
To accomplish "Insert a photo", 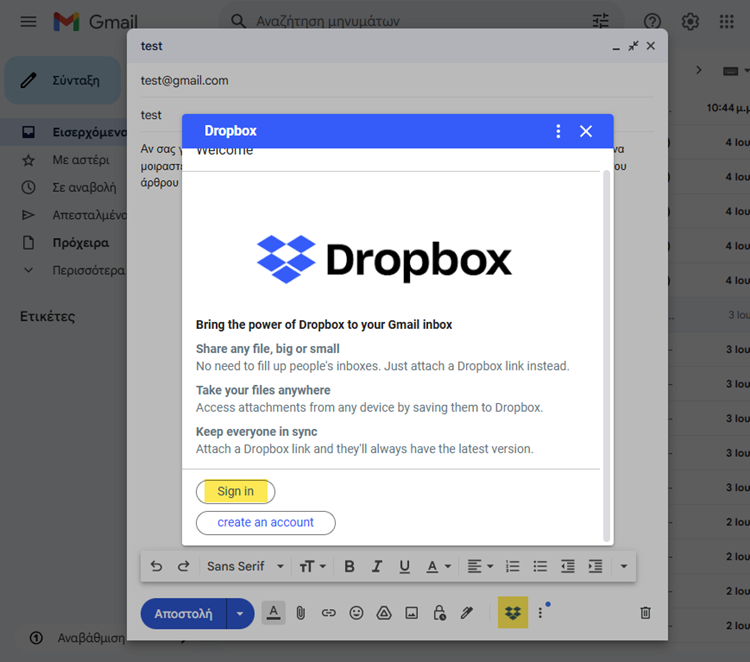I will click(411, 613).
